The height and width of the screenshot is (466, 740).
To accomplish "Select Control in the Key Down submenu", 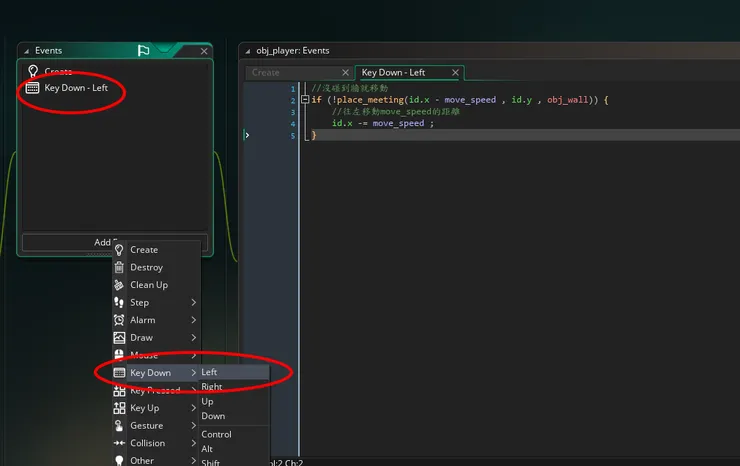I will click(x=235, y=434).
